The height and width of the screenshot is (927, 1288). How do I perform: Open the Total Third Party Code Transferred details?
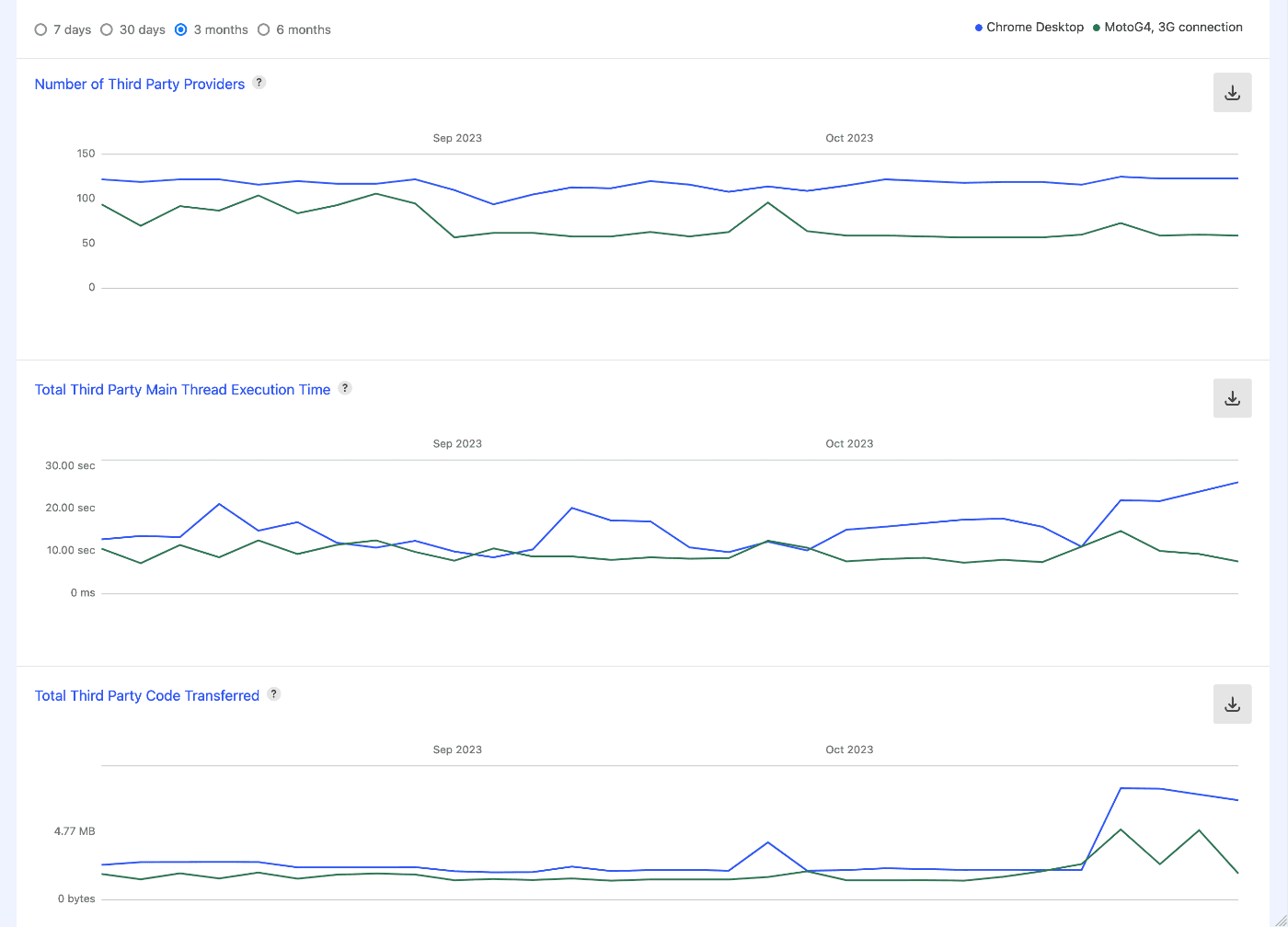146,695
